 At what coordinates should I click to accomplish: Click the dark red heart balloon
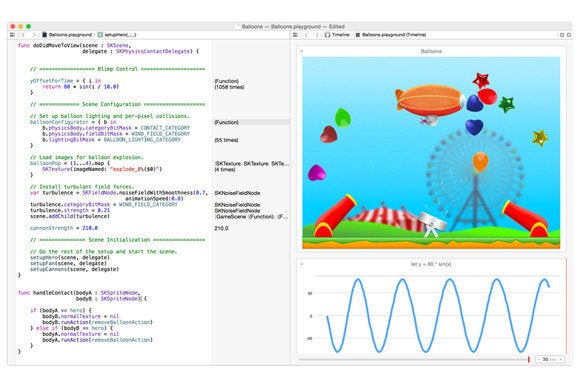(x=328, y=134)
